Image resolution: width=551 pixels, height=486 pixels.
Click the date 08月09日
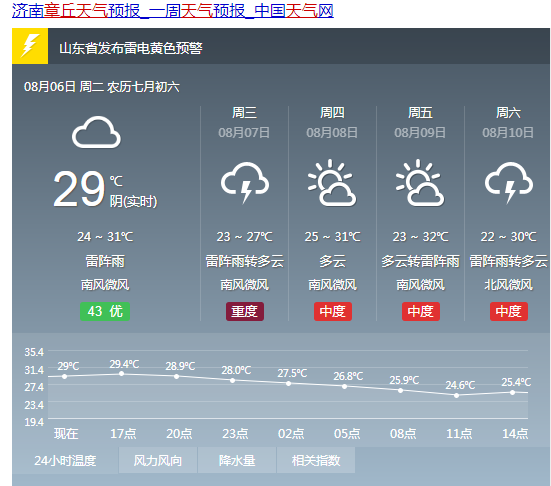coord(420,132)
